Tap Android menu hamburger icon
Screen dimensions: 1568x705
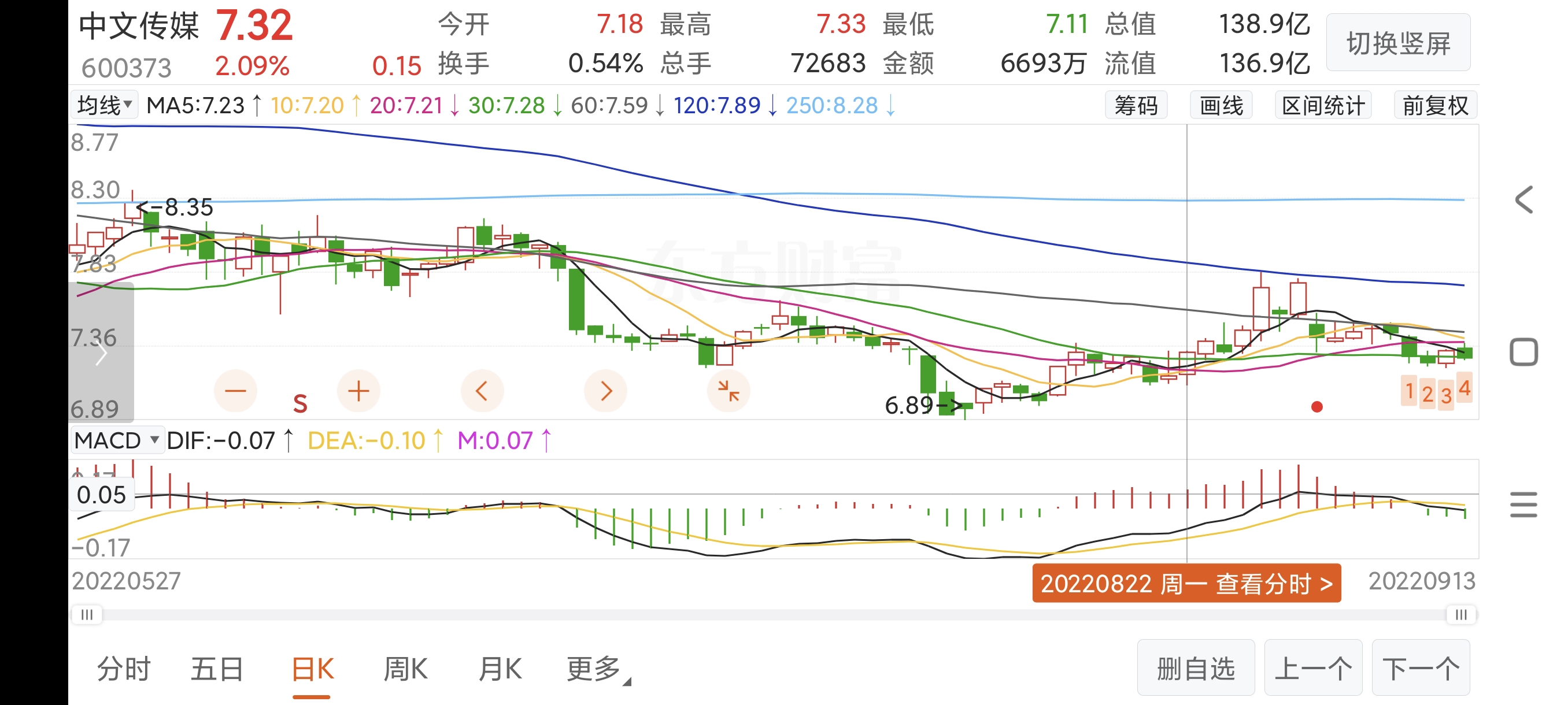tap(1523, 504)
